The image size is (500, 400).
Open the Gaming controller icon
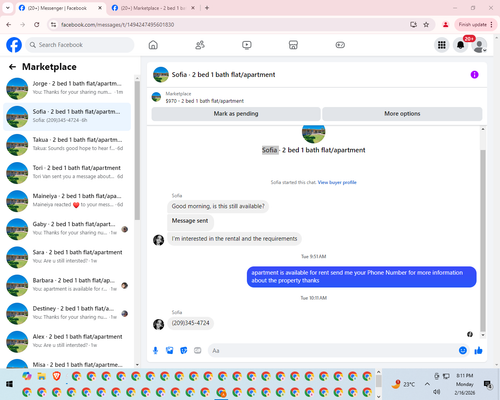tap(340, 45)
